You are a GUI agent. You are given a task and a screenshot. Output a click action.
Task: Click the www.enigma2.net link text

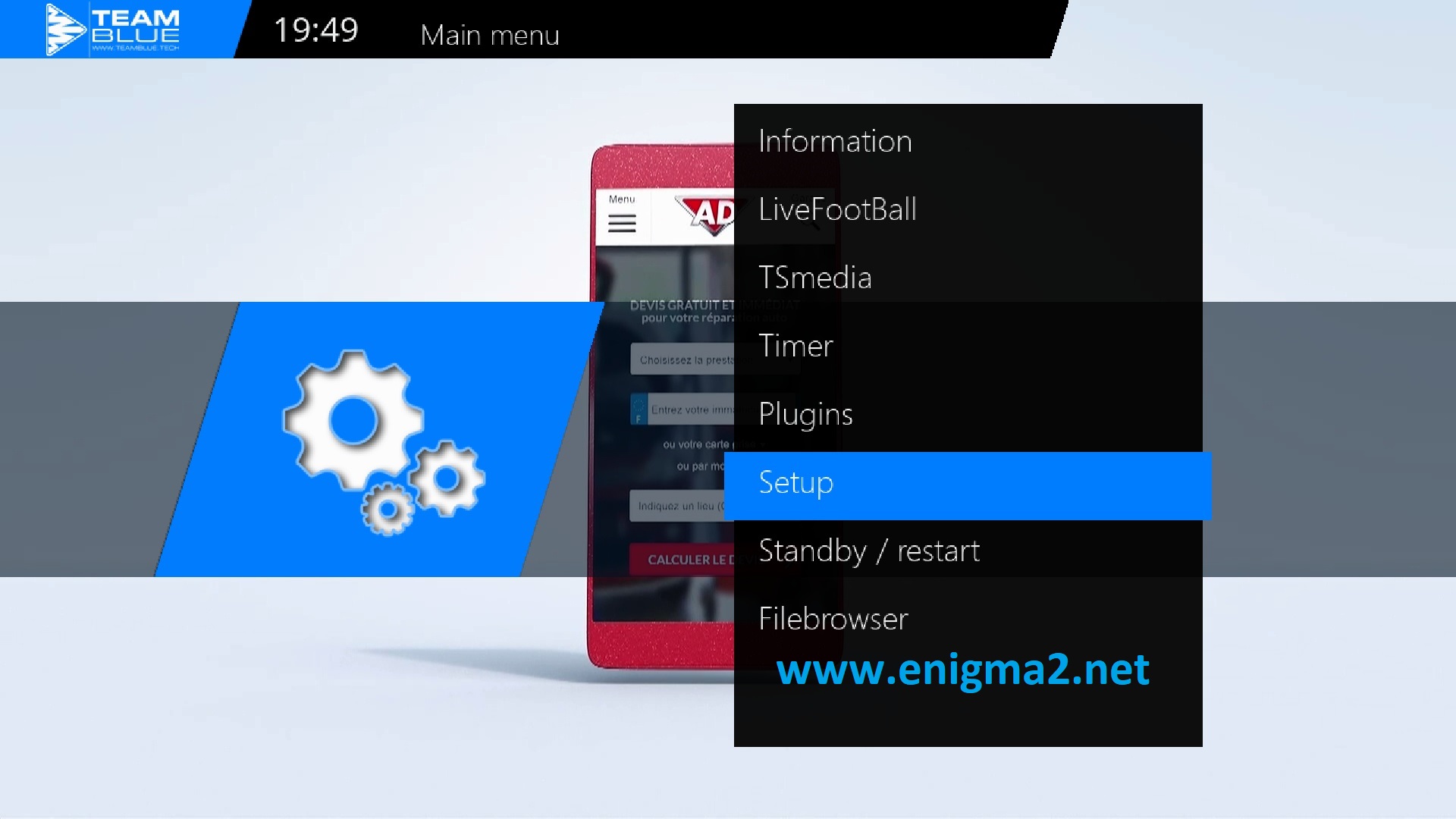(x=962, y=670)
